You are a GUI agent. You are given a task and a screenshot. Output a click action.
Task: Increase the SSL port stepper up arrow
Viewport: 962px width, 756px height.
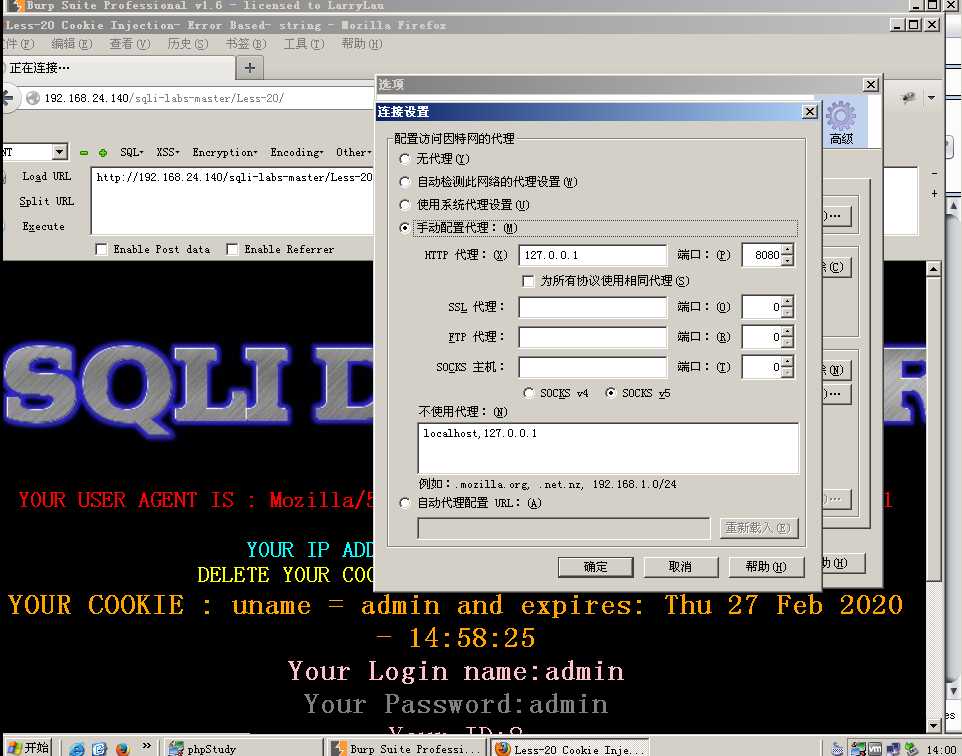coord(788,301)
